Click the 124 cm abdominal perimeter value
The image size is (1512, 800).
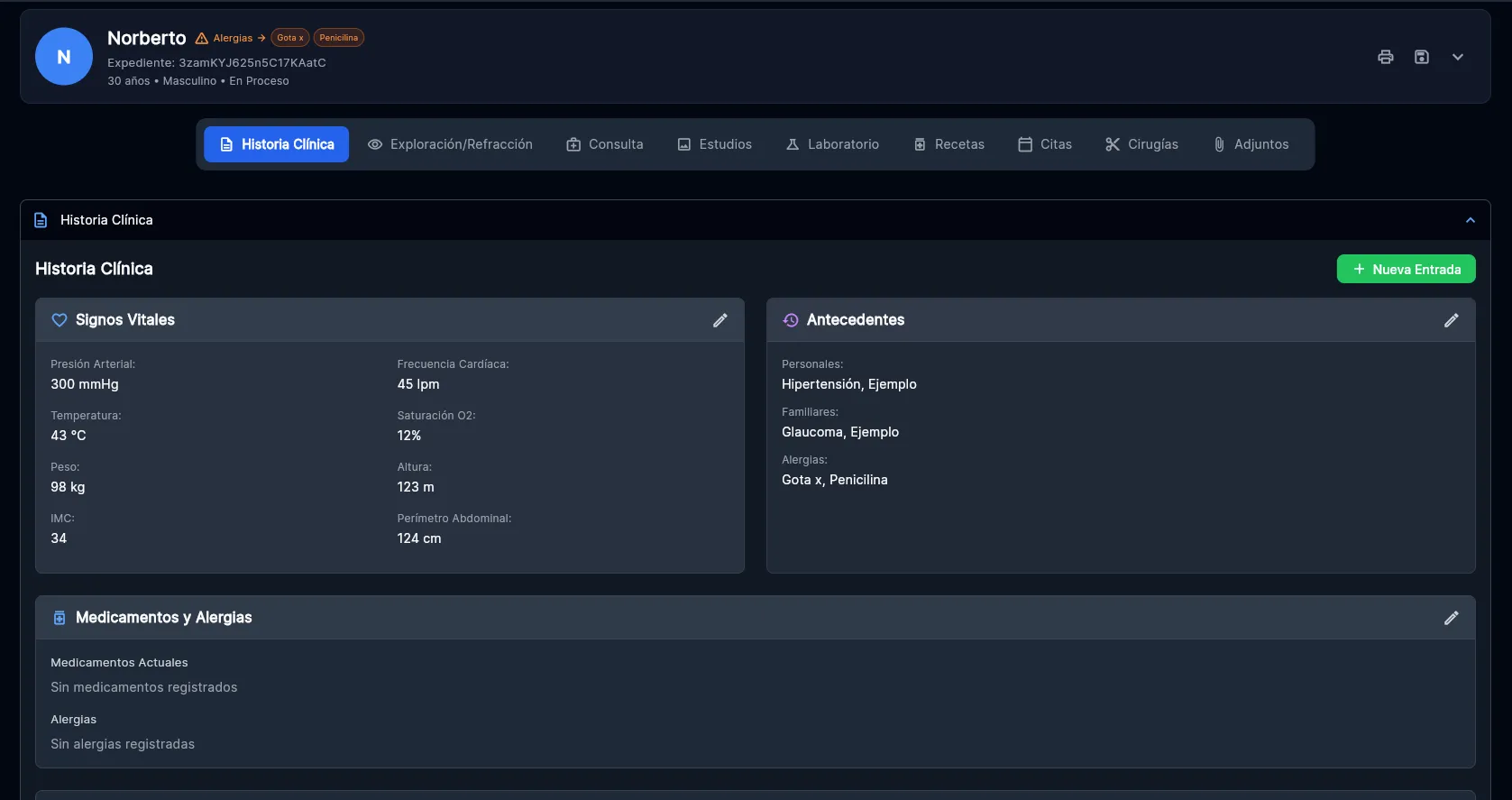point(419,538)
